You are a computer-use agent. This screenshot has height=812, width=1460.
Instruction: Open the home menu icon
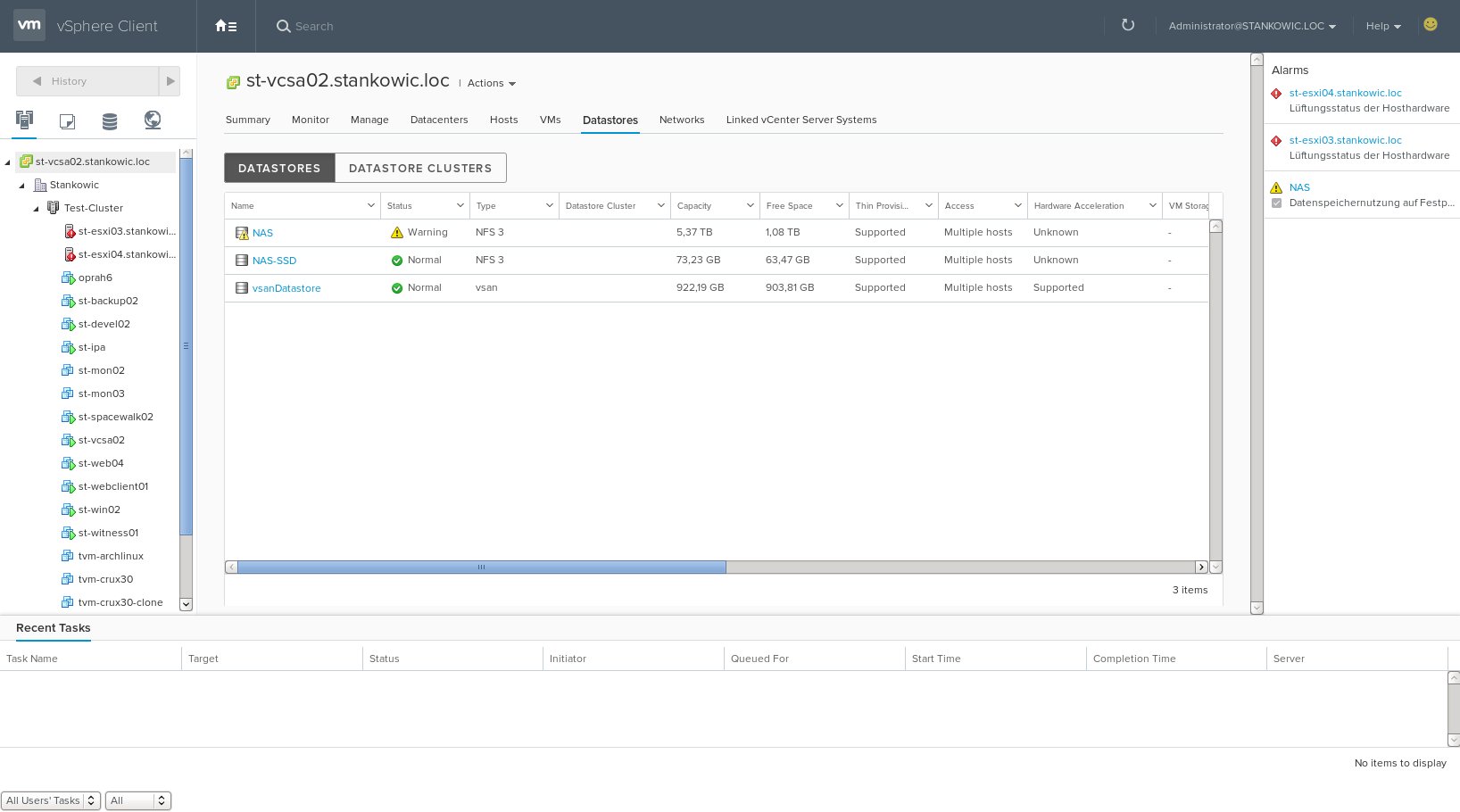coord(226,26)
